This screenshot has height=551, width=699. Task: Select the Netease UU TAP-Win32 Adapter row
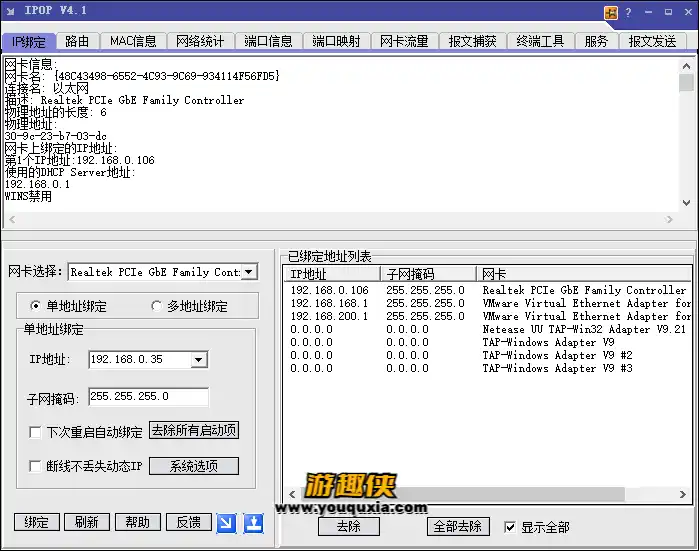[x=488, y=329]
